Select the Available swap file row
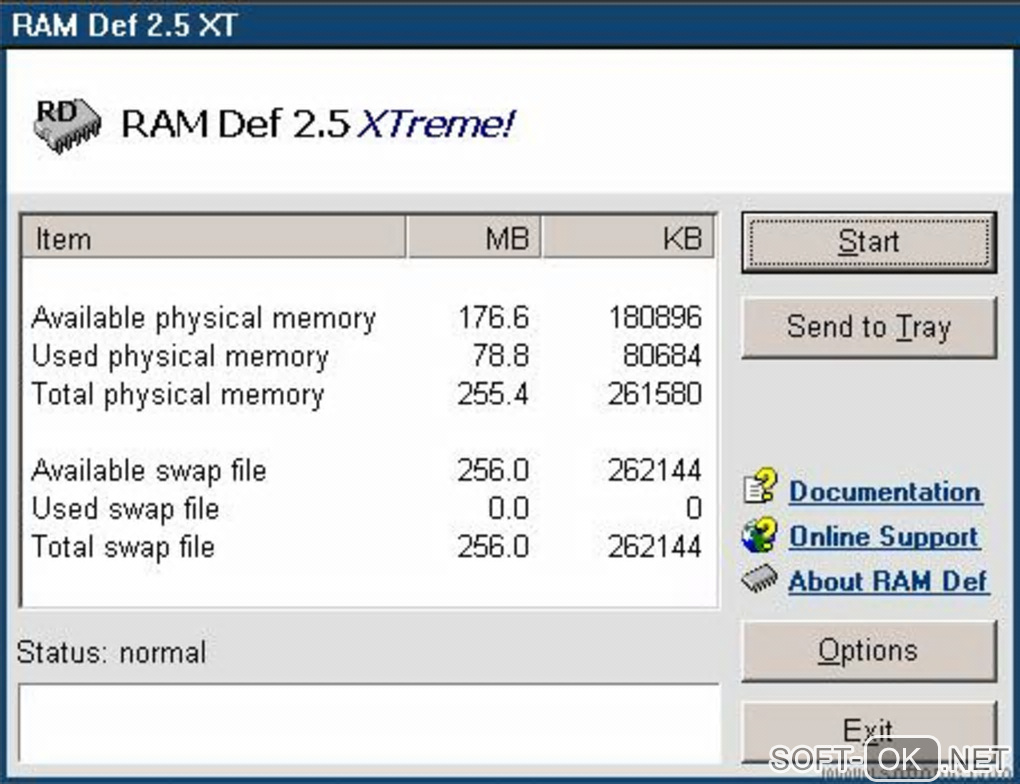This screenshot has height=784, width=1020. click(368, 470)
